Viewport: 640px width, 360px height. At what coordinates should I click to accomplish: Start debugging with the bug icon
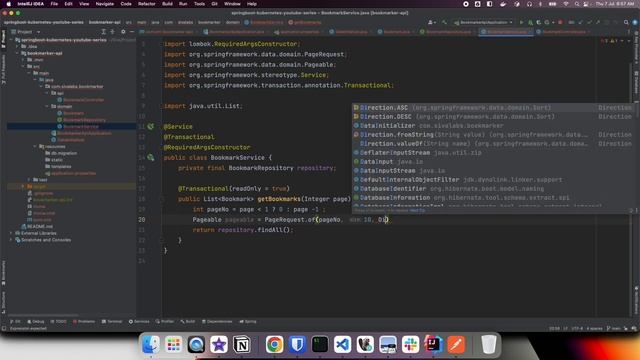530,22
